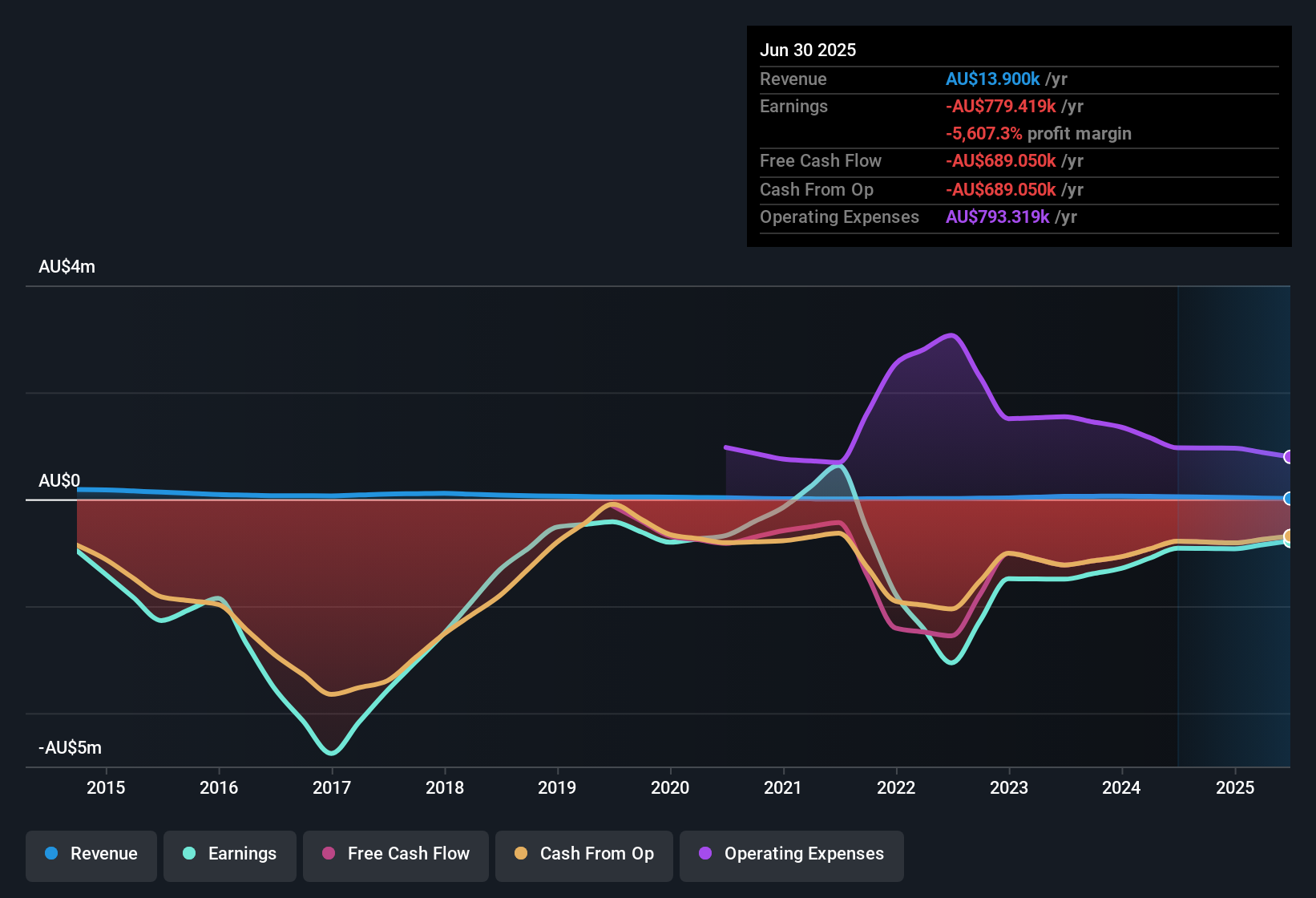Click the -5,607.3% profit margin text
Screen dimensions: 1316x898
(x=1039, y=133)
